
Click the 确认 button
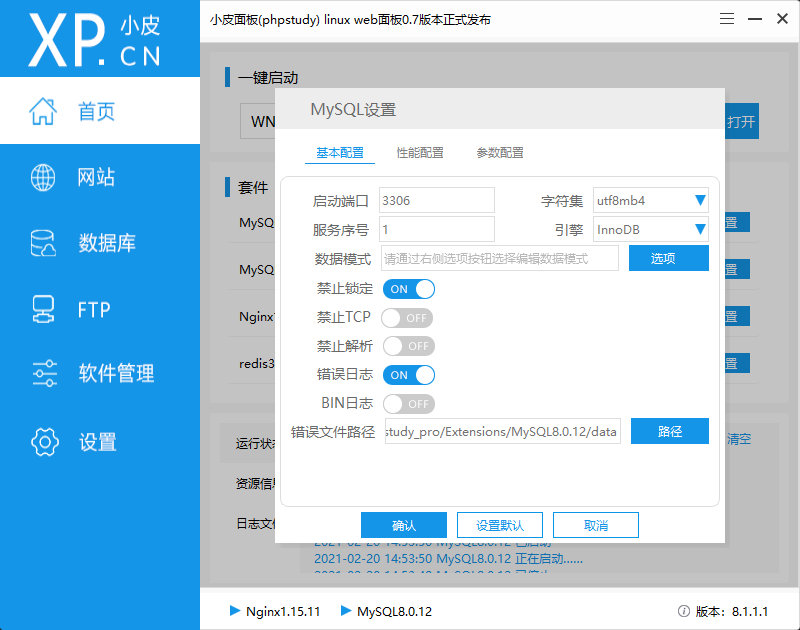[404, 525]
